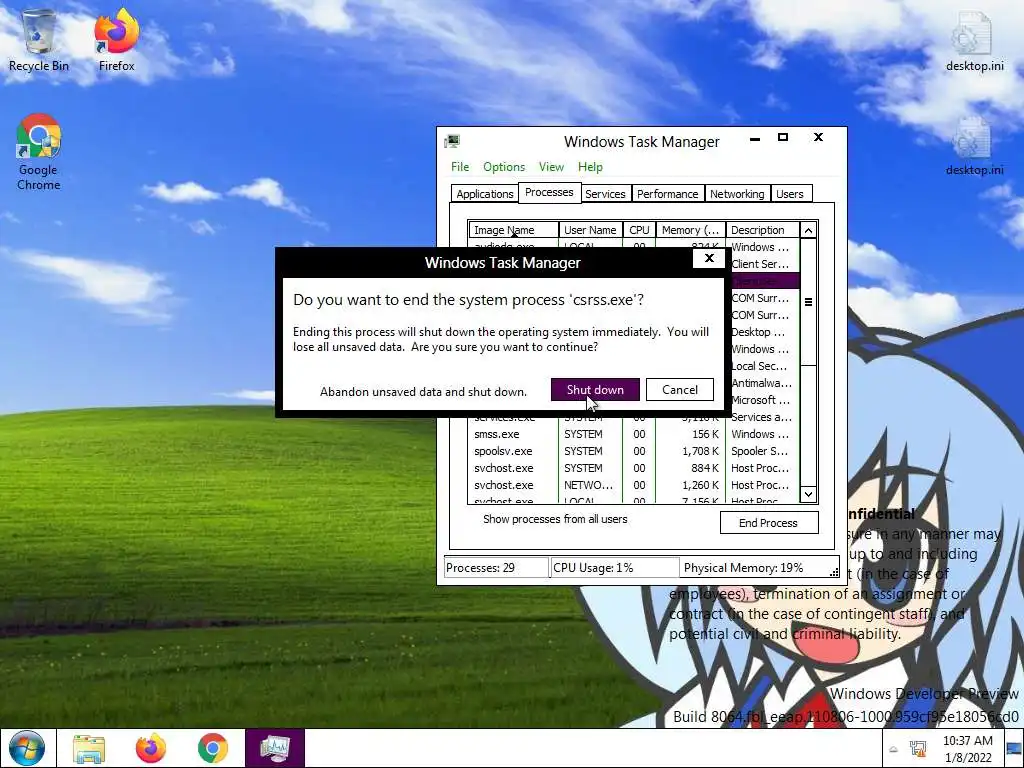Image resolution: width=1024 pixels, height=768 pixels.
Task: Switch to the Performance tab
Action: pos(667,194)
